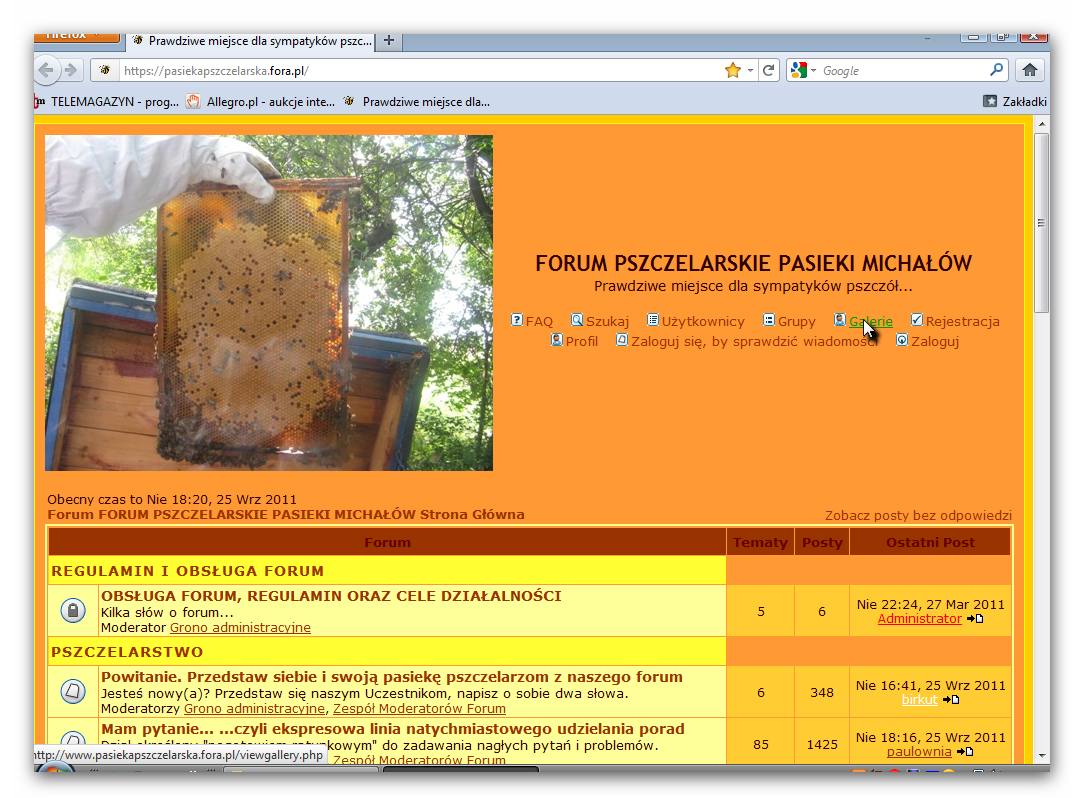The image size is (1076, 798).
Task: Click the site favicon in the address bar
Action: click(x=104, y=70)
